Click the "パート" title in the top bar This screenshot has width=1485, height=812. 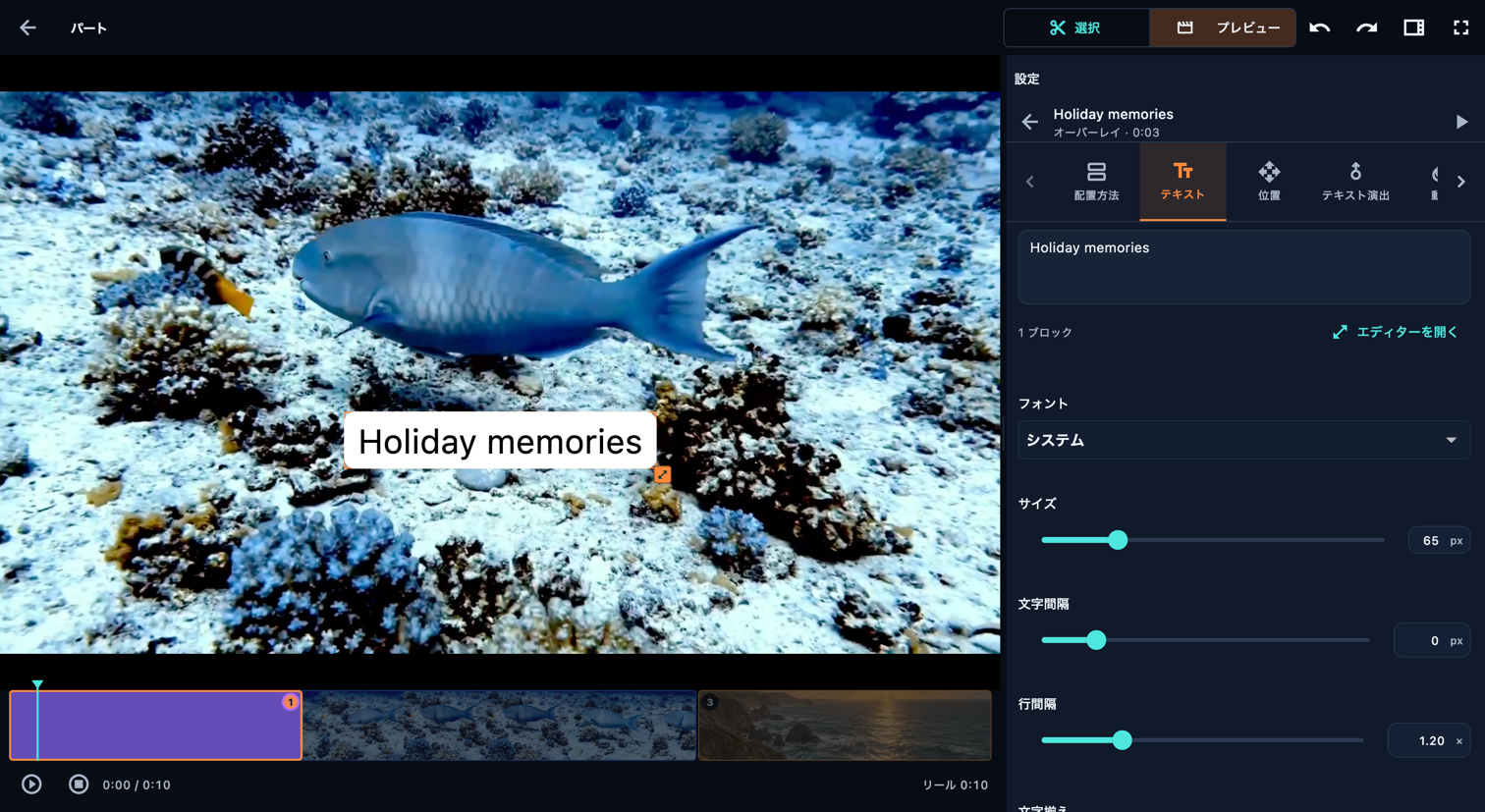(88, 27)
